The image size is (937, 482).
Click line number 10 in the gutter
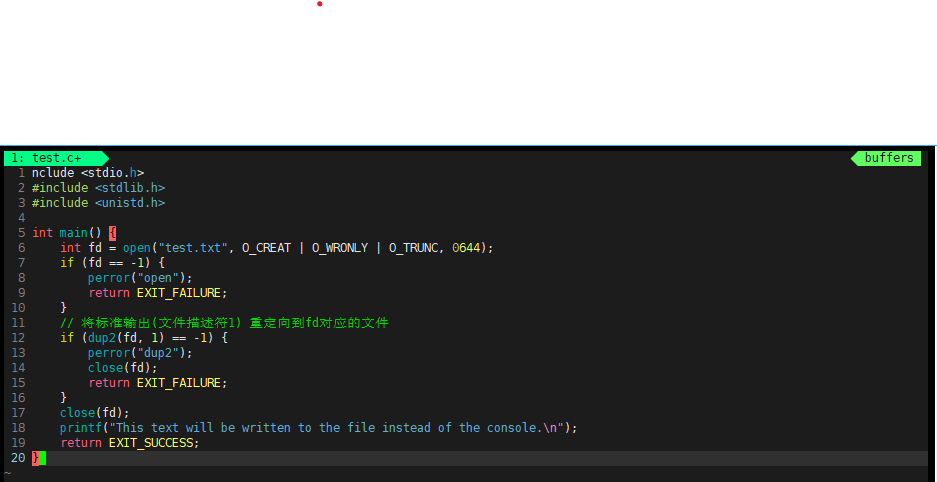[18, 308]
